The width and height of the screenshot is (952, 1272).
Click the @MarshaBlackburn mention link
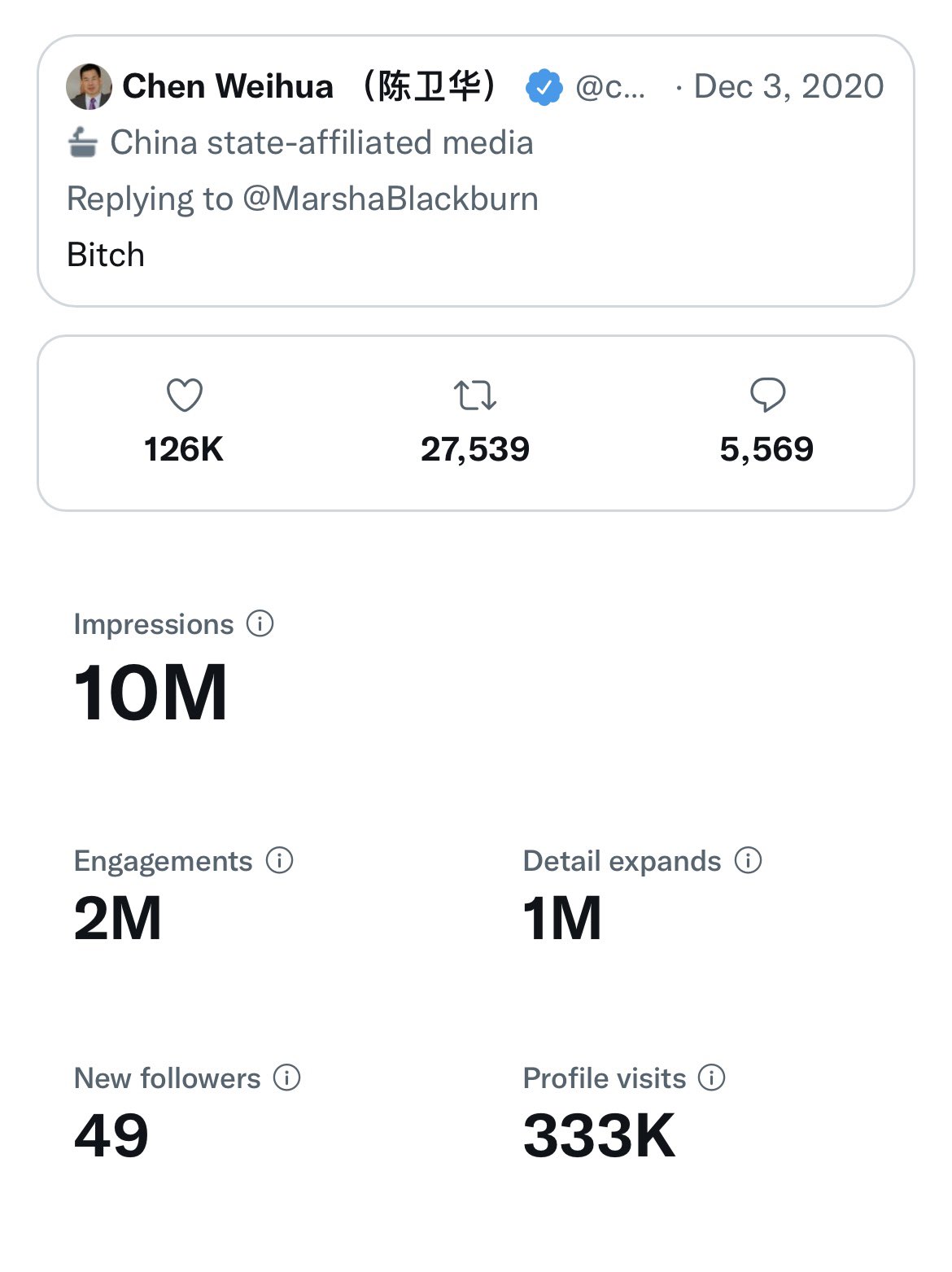(391, 199)
